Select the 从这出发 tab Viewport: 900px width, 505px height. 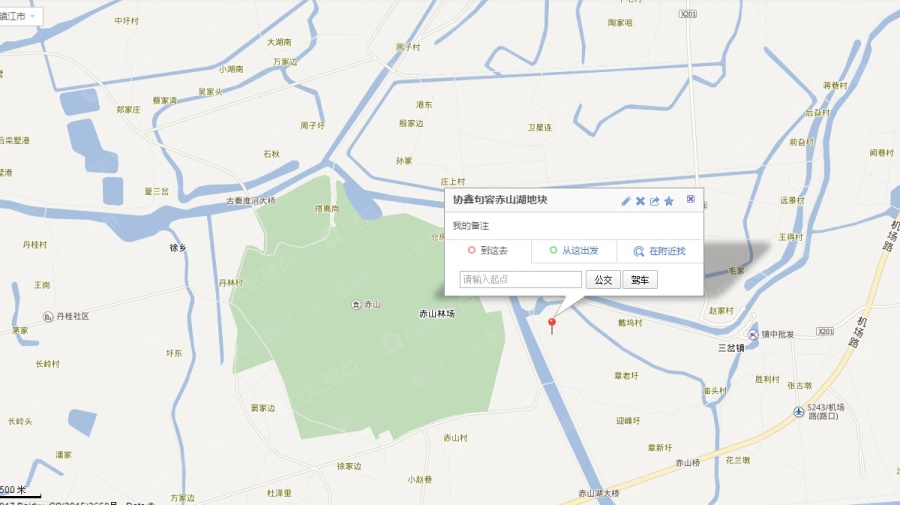click(x=574, y=251)
